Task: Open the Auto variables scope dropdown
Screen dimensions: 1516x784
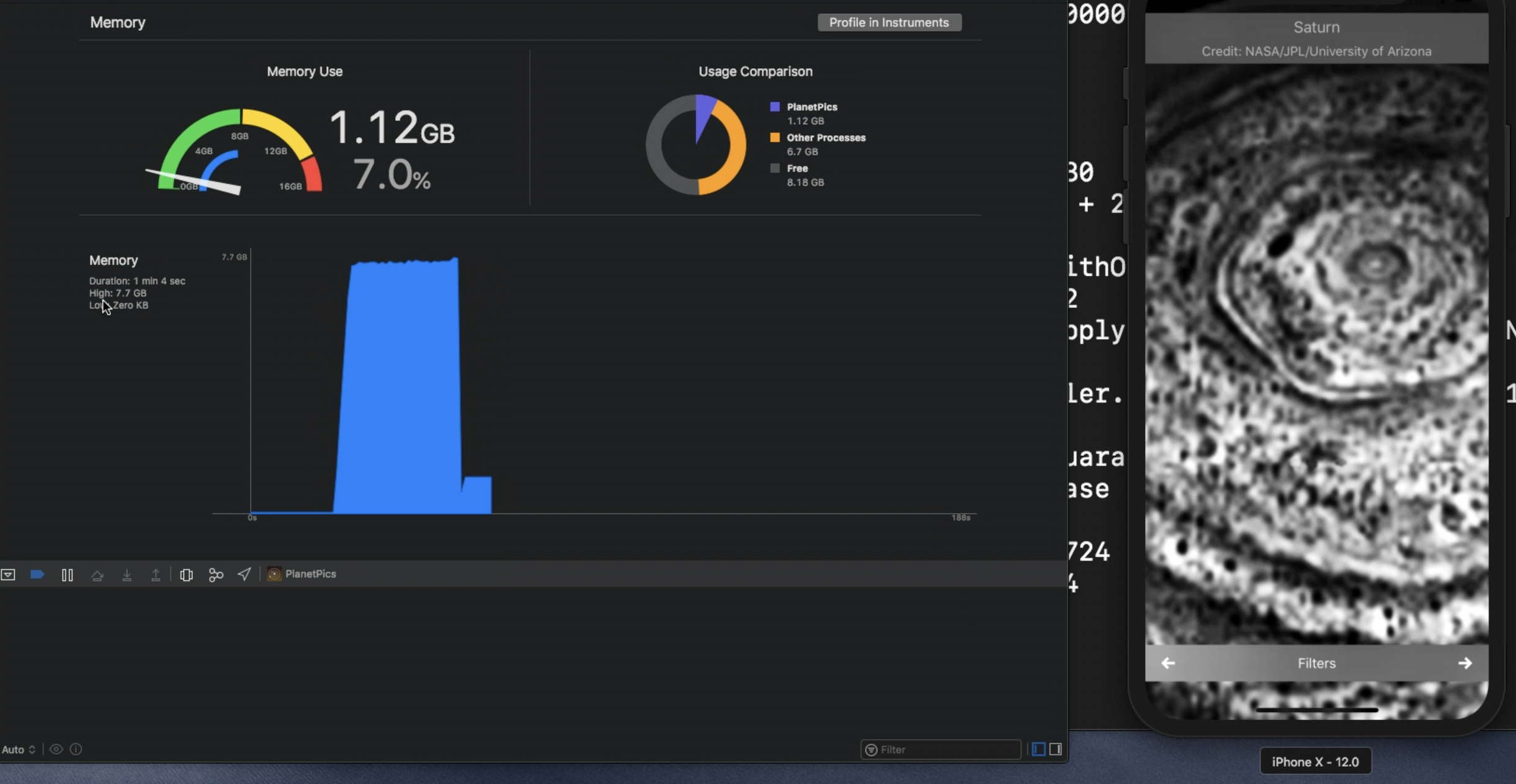Action: (19, 749)
